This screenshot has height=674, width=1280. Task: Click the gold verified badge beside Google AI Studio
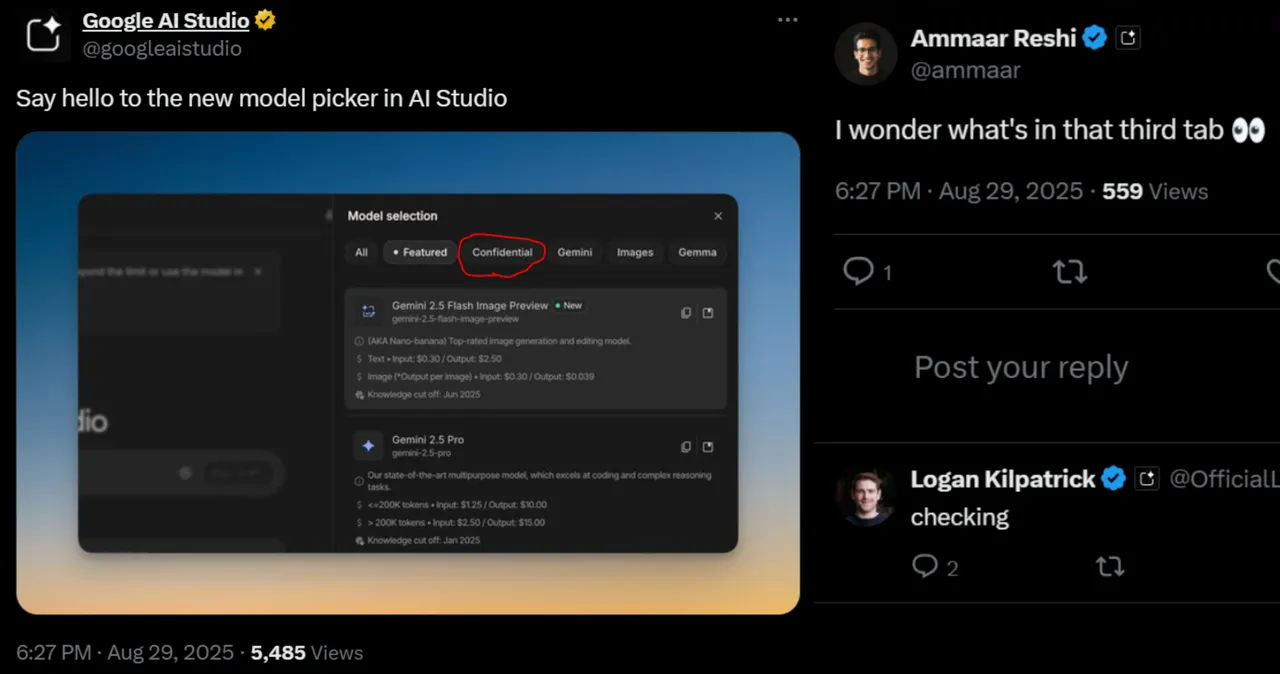point(265,20)
